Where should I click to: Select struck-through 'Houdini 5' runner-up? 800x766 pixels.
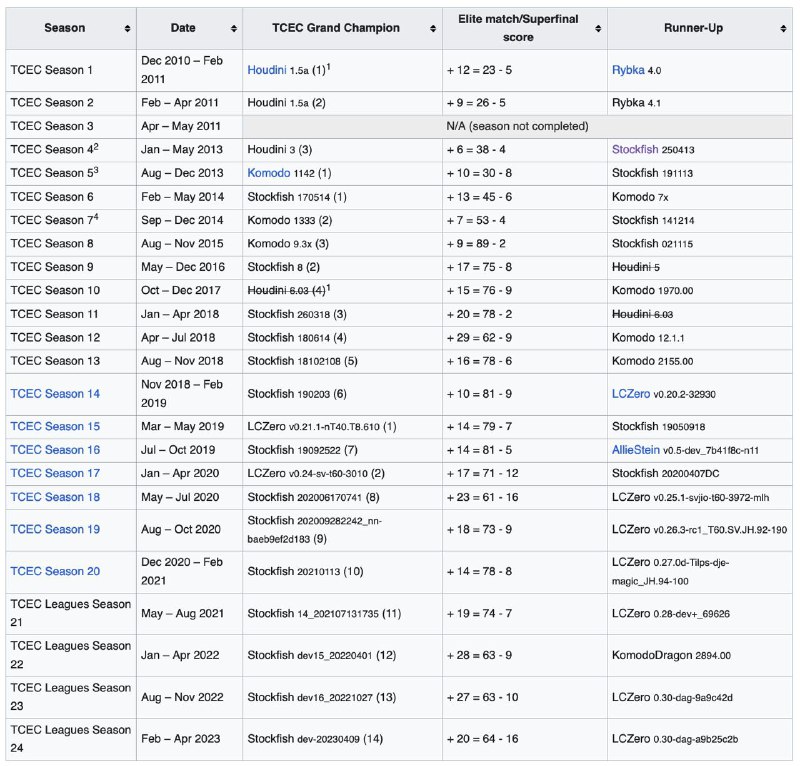636,267
